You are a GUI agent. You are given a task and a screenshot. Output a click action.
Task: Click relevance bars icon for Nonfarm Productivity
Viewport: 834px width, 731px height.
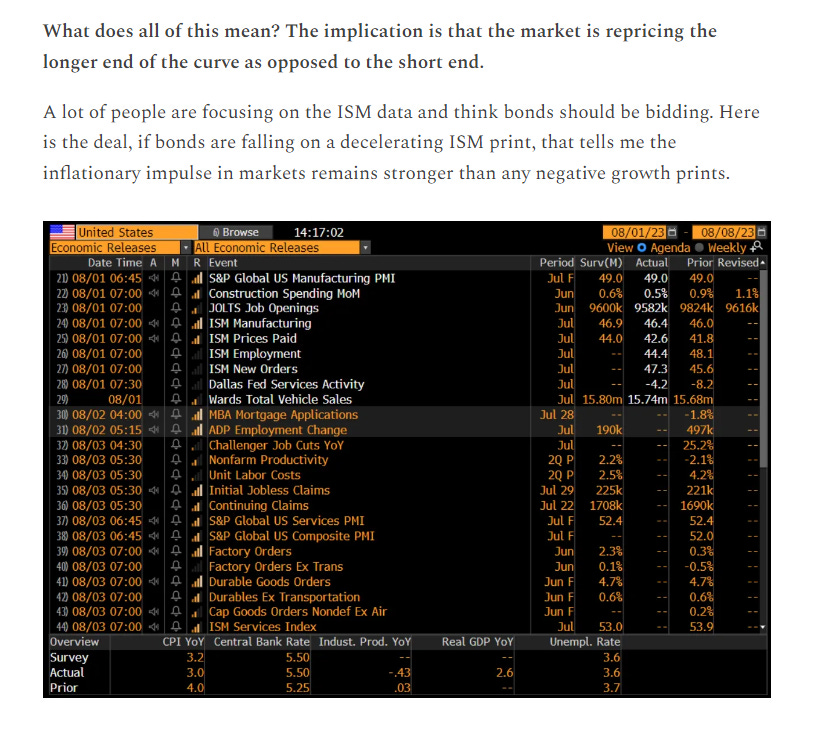[197, 460]
